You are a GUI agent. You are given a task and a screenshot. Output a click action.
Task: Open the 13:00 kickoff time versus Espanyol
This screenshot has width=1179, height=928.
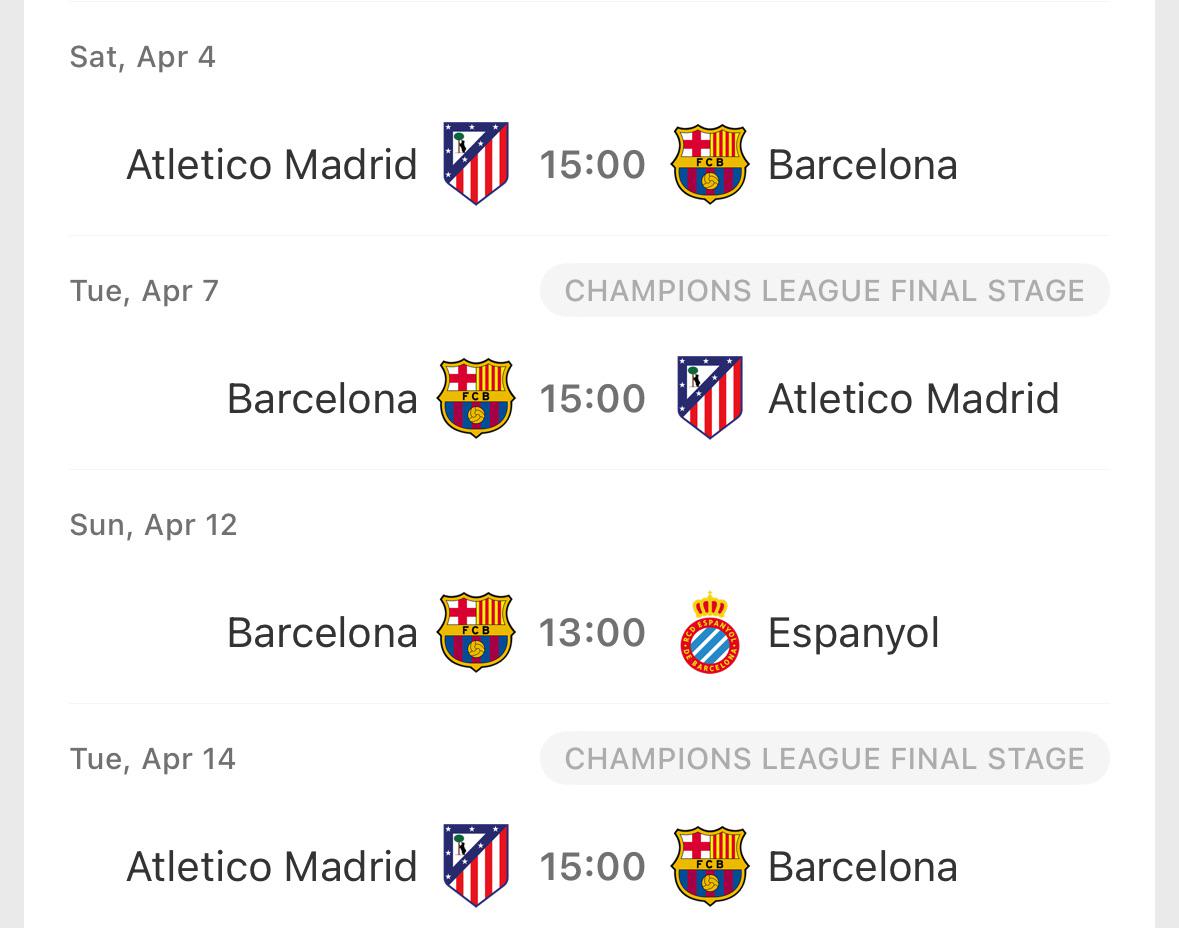tap(593, 632)
